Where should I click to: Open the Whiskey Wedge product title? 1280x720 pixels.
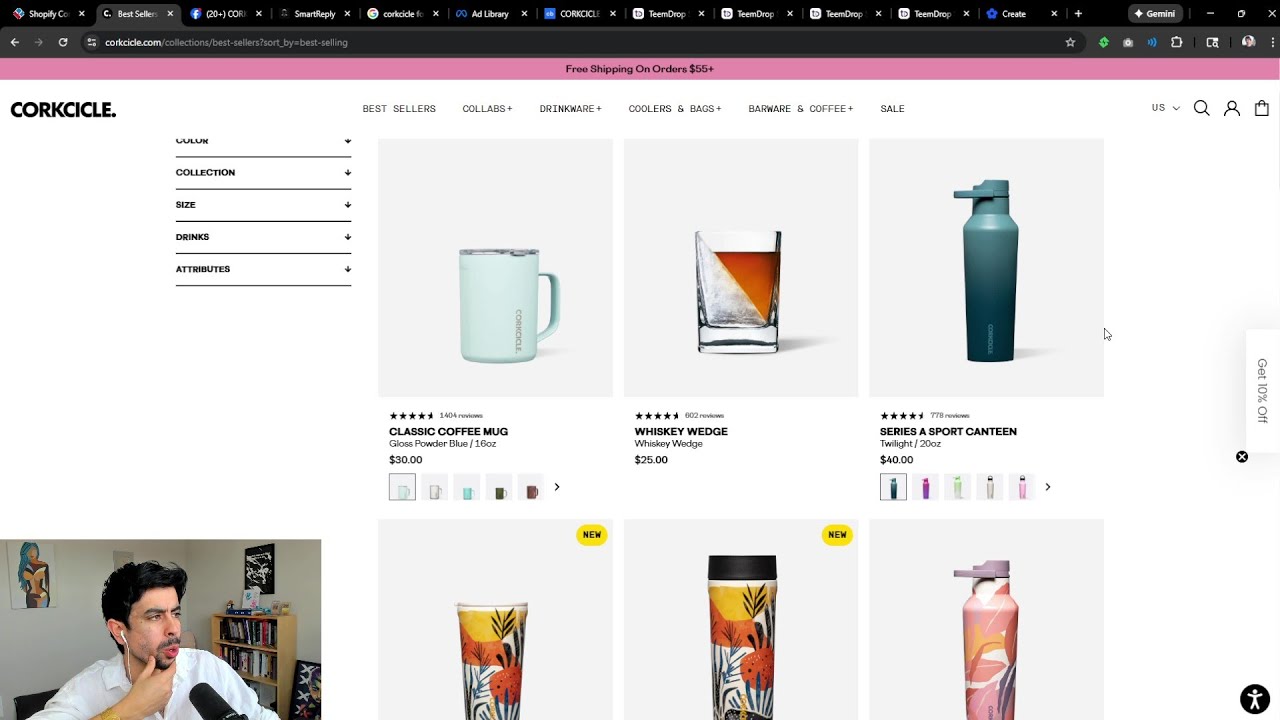pos(681,432)
